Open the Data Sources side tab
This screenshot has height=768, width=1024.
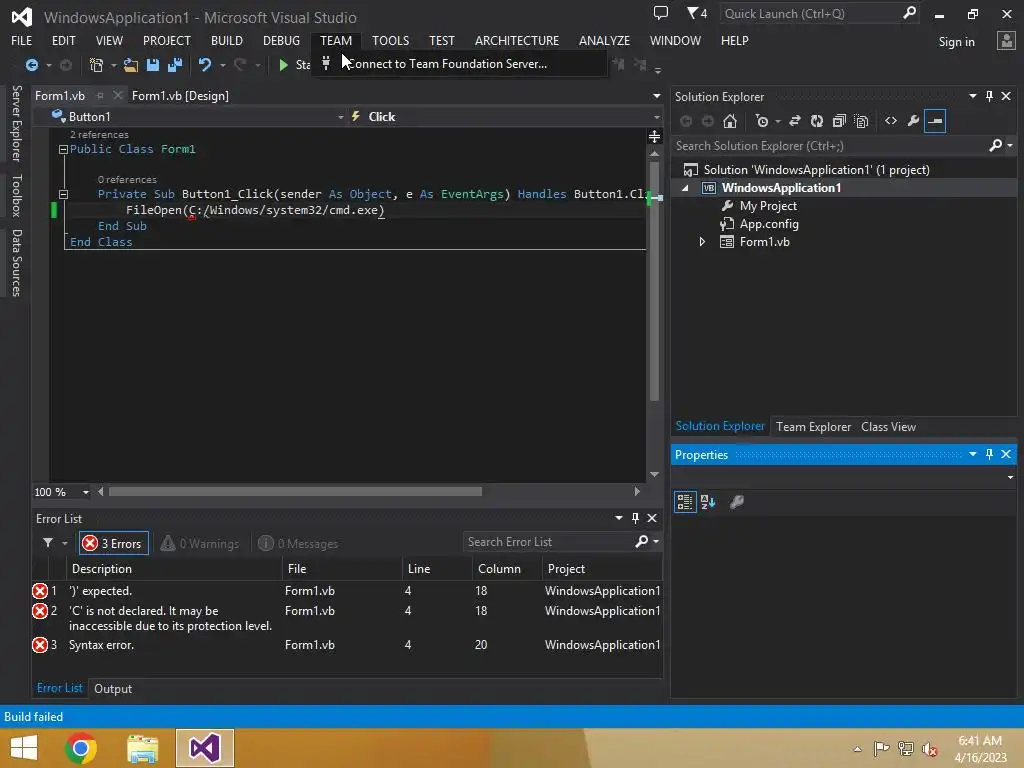click(17, 263)
